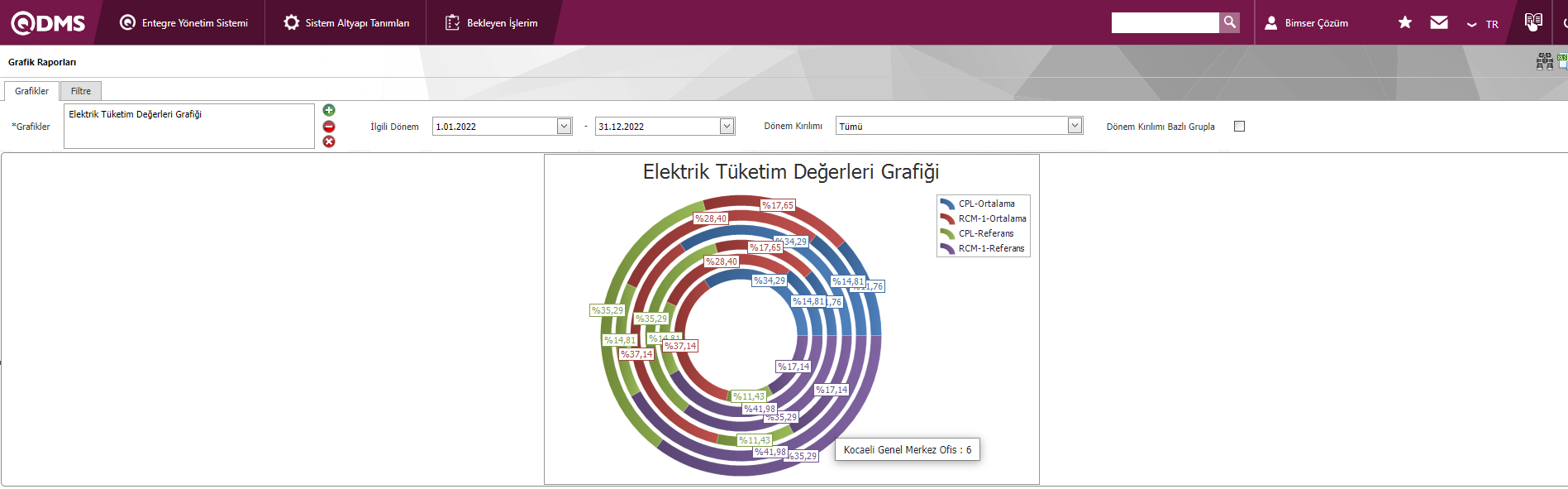Select Elektrik Tüketim Değerleri Grafiği list entry

136,114
